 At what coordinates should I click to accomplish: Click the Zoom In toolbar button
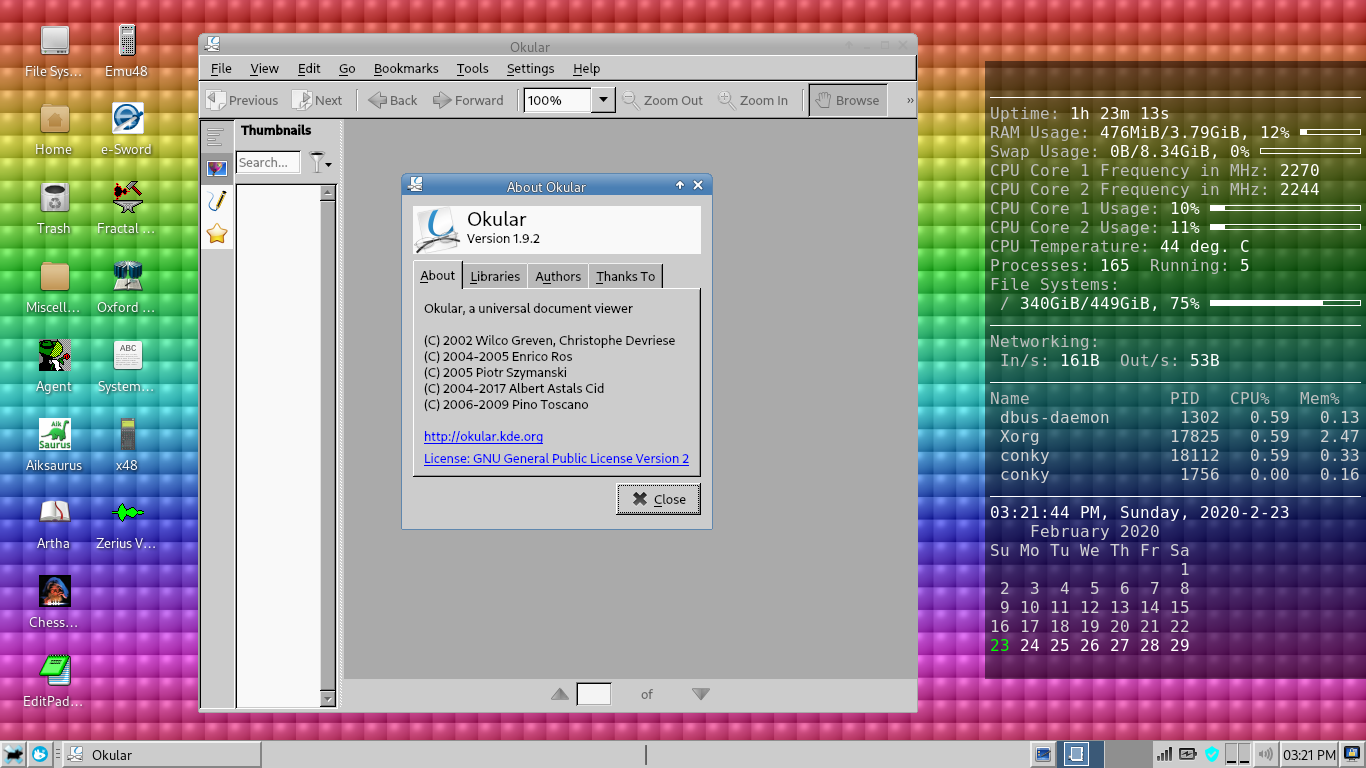point(753,100)
